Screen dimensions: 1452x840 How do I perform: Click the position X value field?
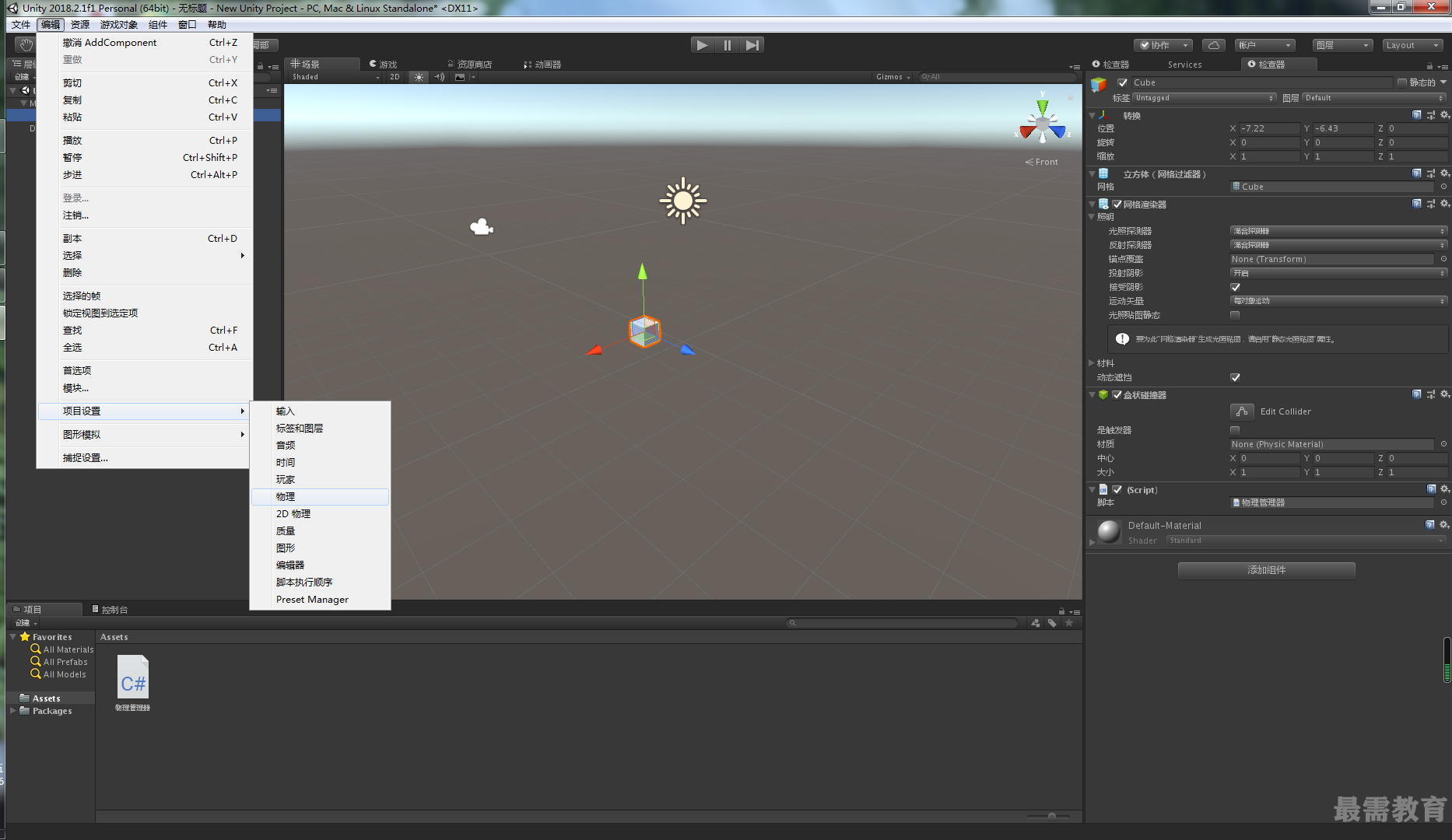tap(1269, 128)
